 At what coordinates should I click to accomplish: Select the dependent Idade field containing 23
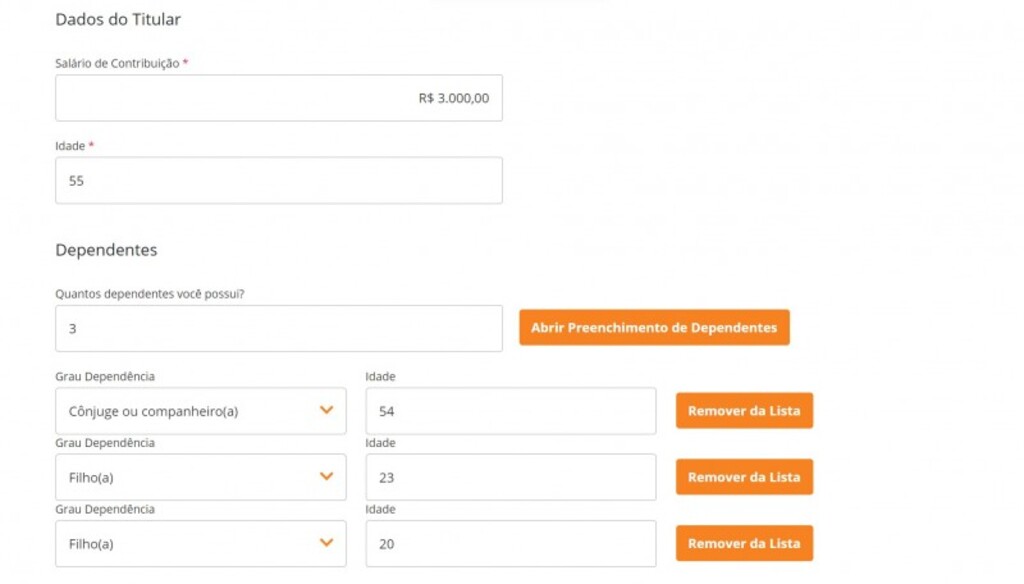[510, 477]
